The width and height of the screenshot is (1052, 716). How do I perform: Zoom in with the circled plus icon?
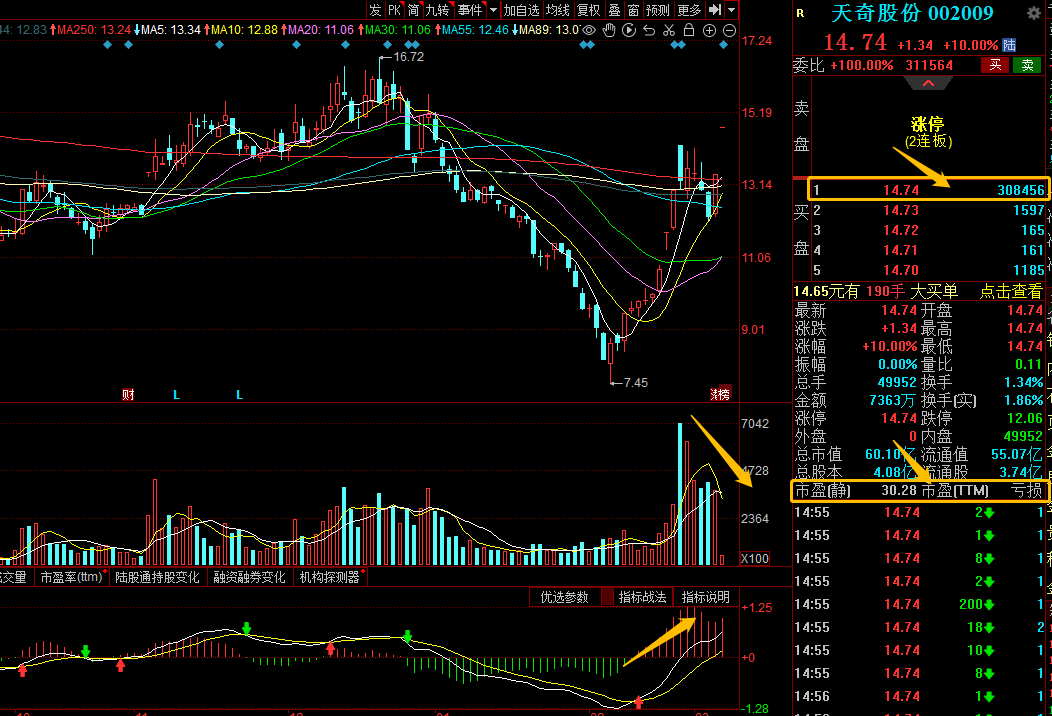709,30
